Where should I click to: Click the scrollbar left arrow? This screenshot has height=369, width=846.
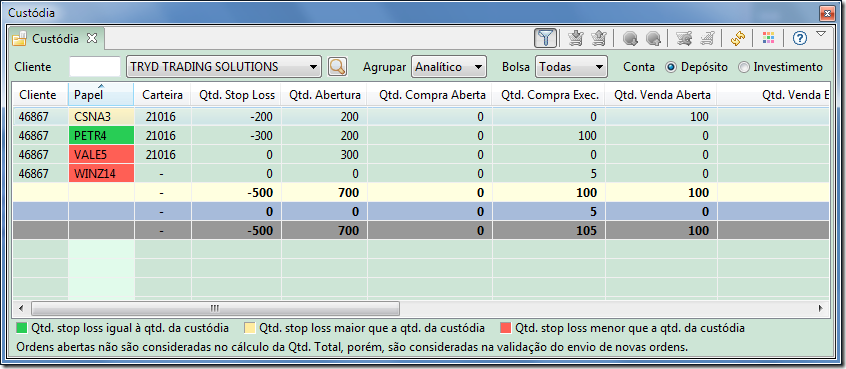(21, 309)
